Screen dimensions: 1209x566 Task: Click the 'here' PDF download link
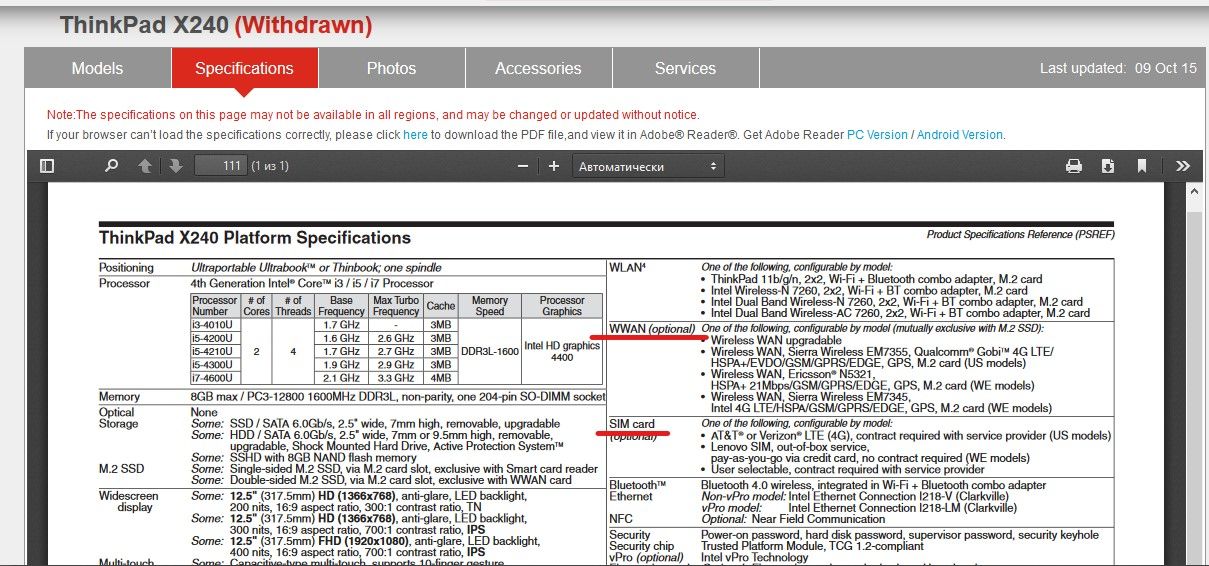point(415,134)
